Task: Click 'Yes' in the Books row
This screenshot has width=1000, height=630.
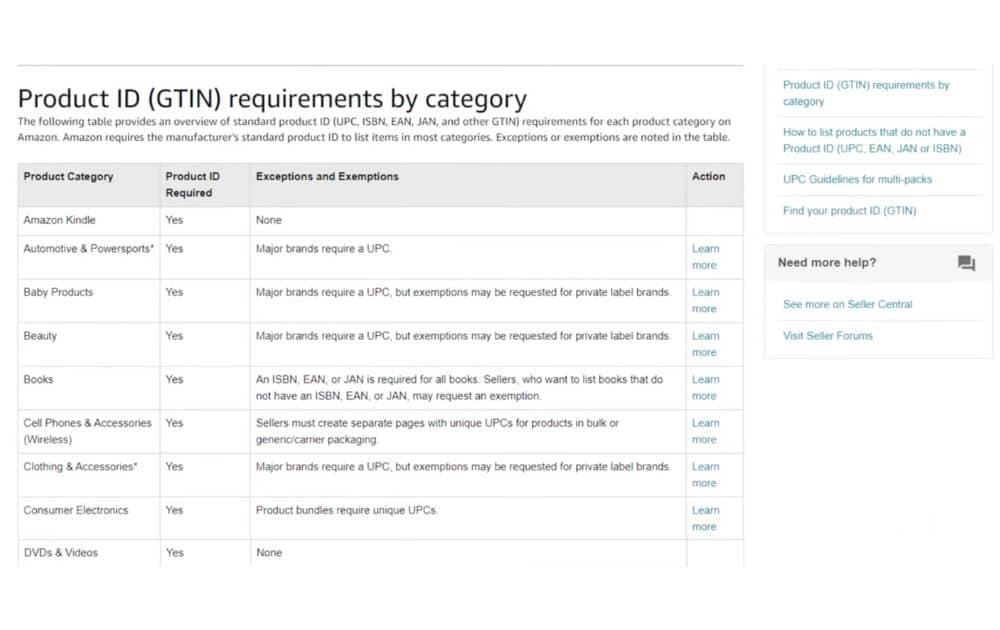Action: [x=174, y=379]
